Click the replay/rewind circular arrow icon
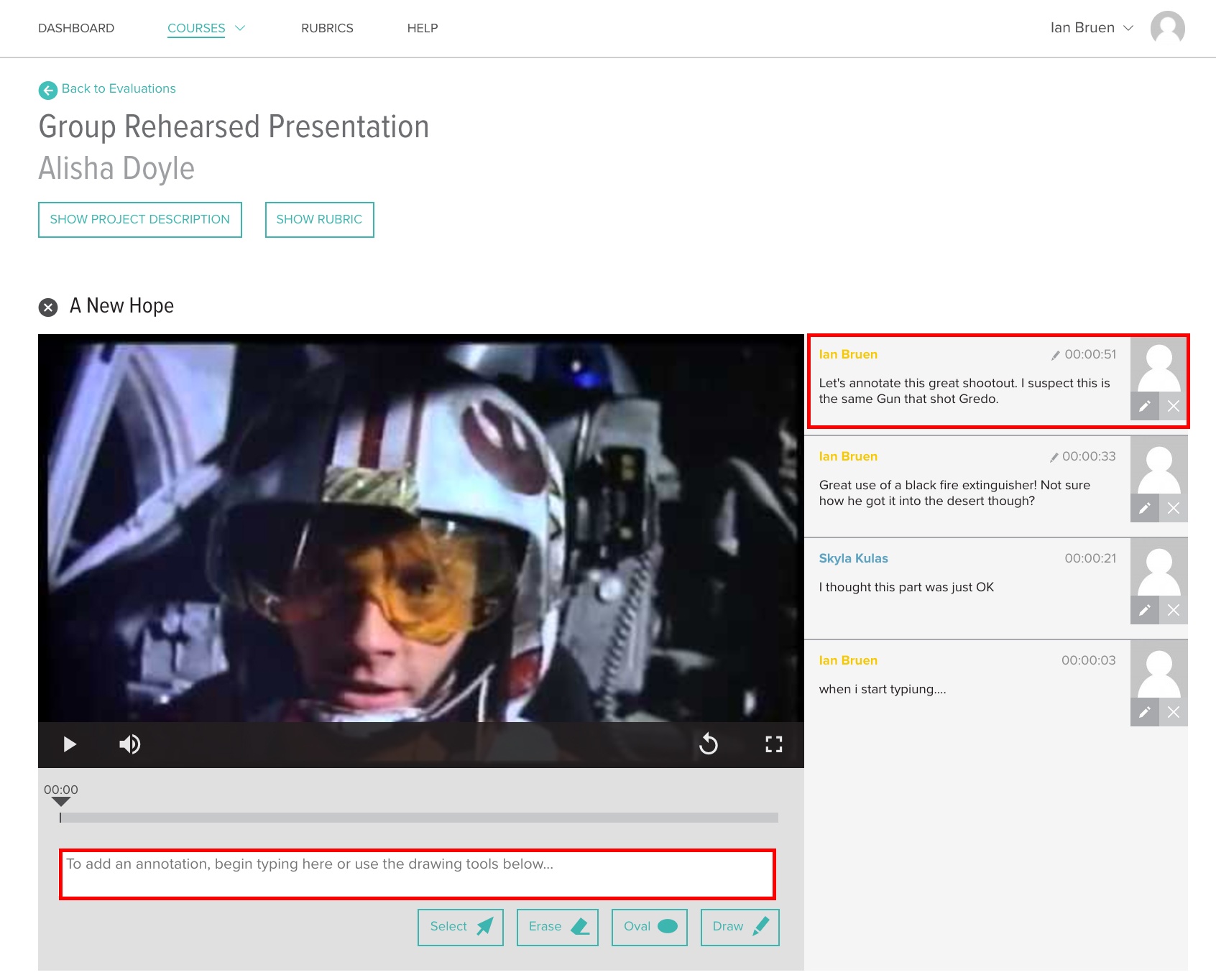The height and width of the screenshot is (980, 1216). click(709, 744)
